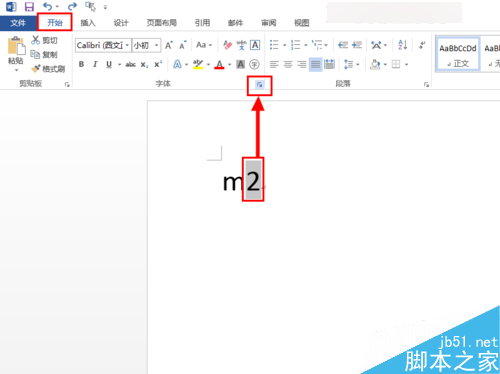Switch to the 开始 tab

coord(55,23)
